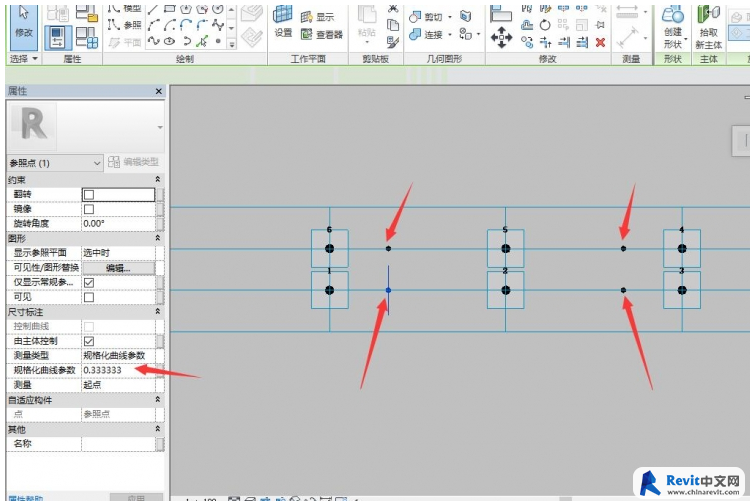The width and height of the screenshot is (750, 504).
Task: Select the Offset tool
Action: [x=527, y=25]
